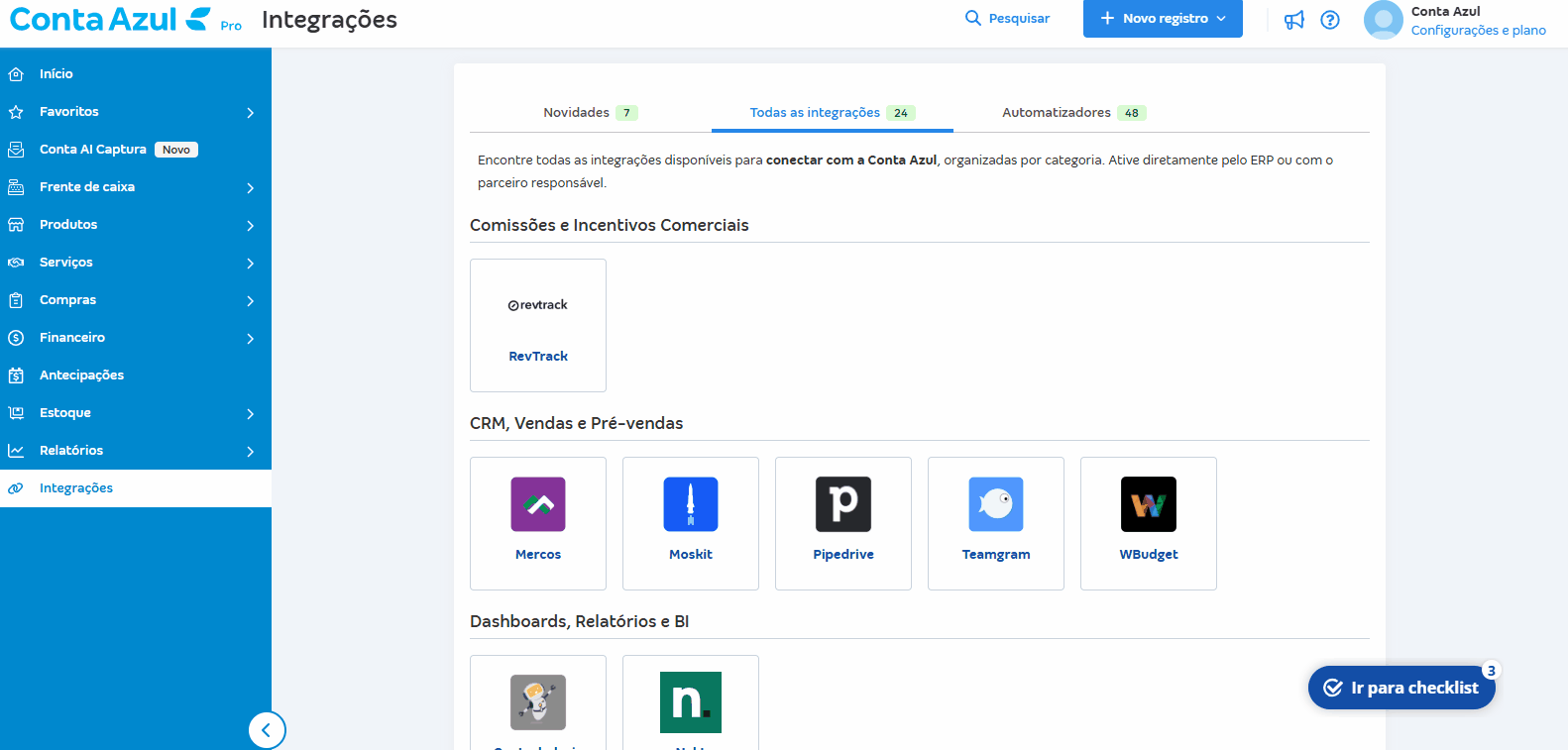Expand the Favoritos submenu
1568x750 pixels.
click(x=251, y=113)
